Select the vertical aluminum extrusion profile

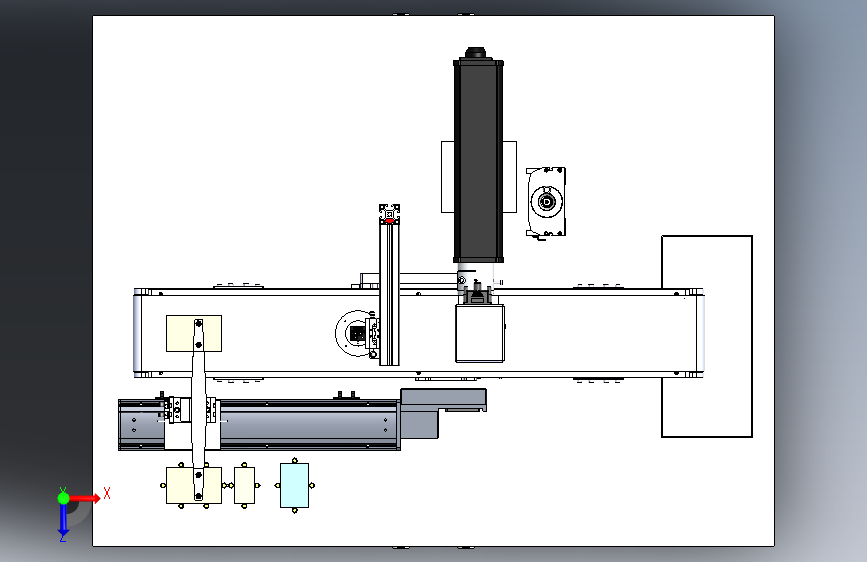tap(389, 292)
